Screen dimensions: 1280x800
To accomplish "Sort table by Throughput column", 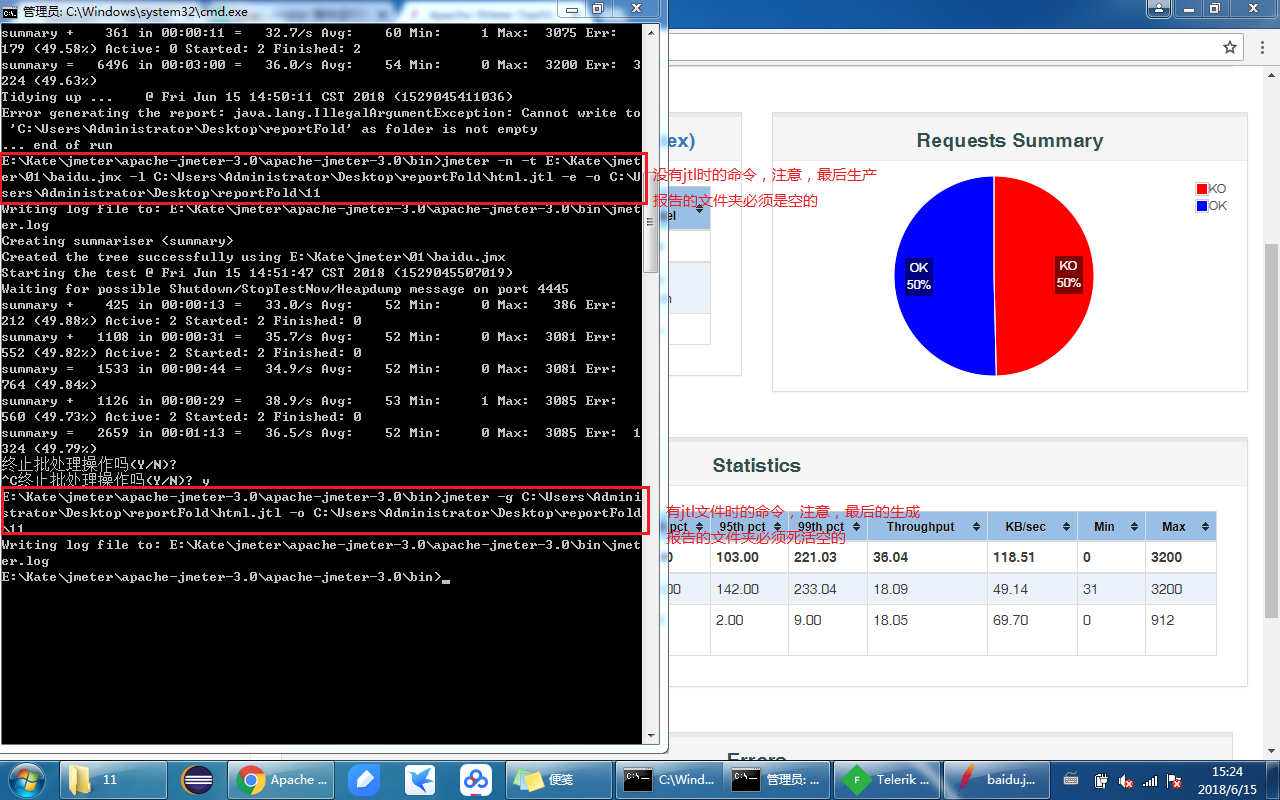I will pyautogui.click(x=927, y=526).
